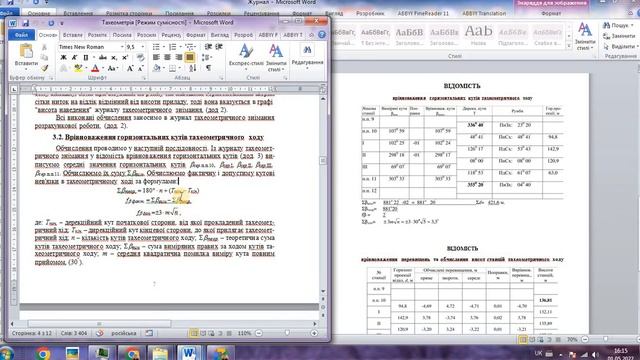Click the російська language indicator
Image resolution: width=640 pixels, height=360 pixels.
(124, 333)
